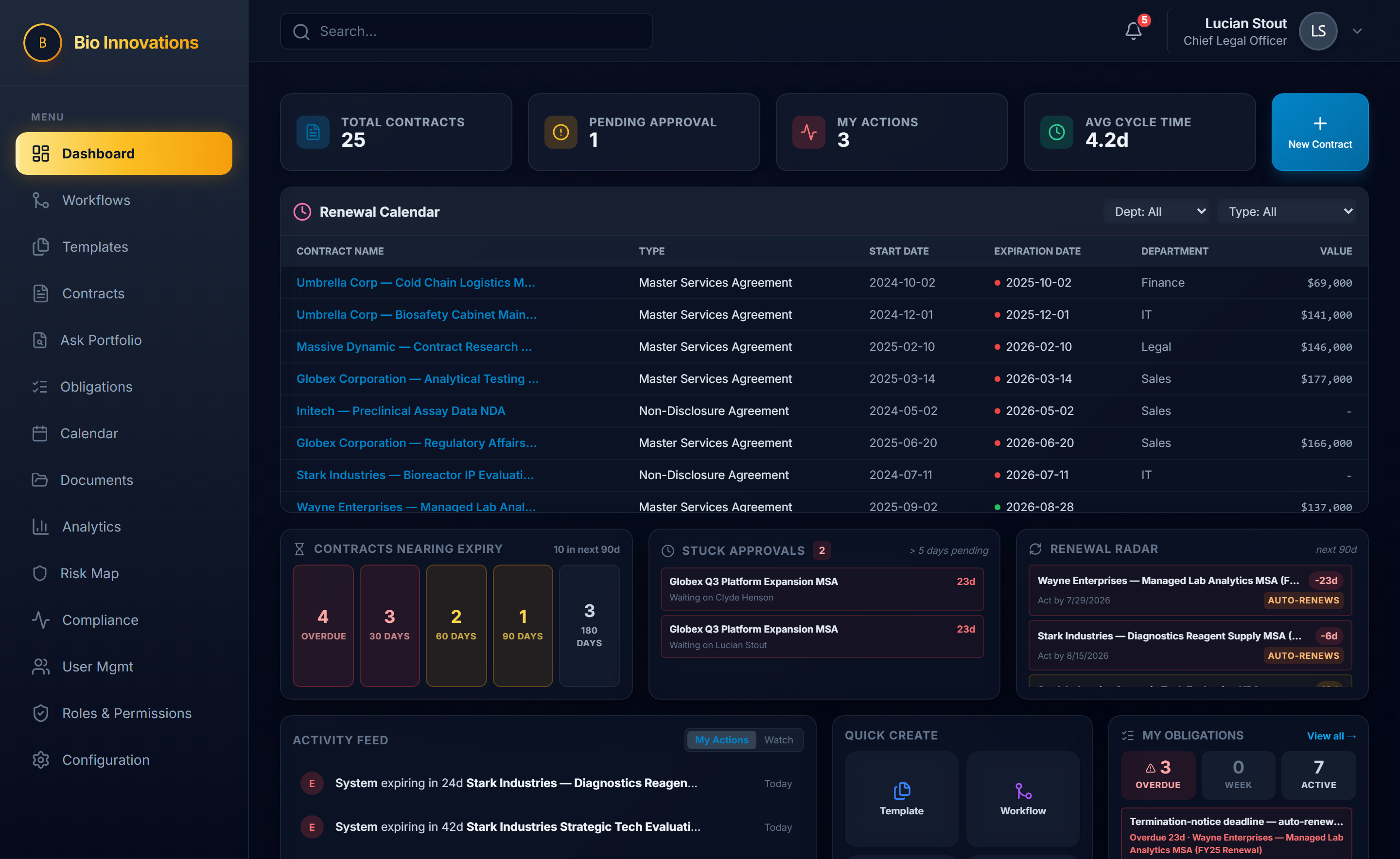Click the Total Contracts document icon
Image resolution: width=1400 pixels, height=859 pixels.
(x=313, y=132)
